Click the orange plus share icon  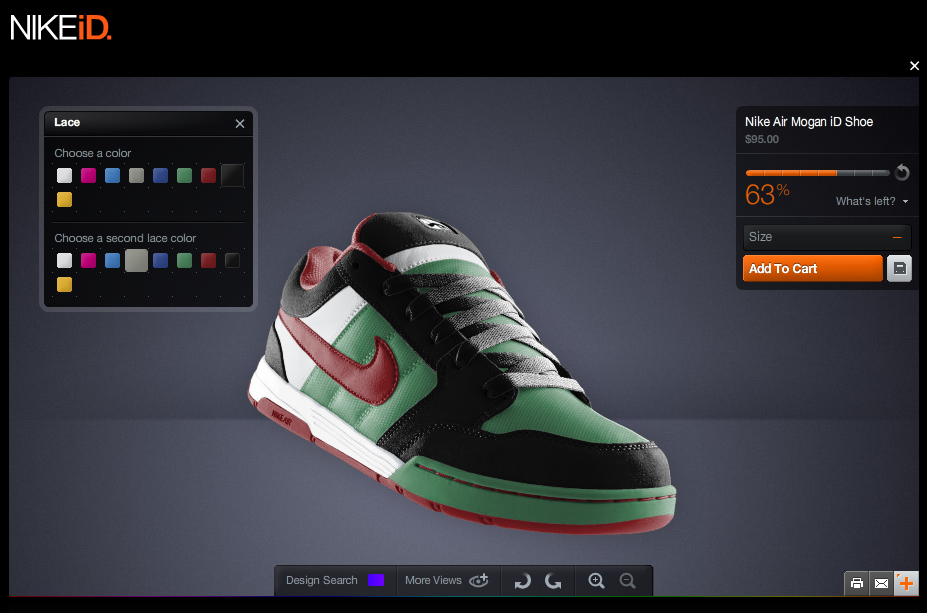(906, 583)
